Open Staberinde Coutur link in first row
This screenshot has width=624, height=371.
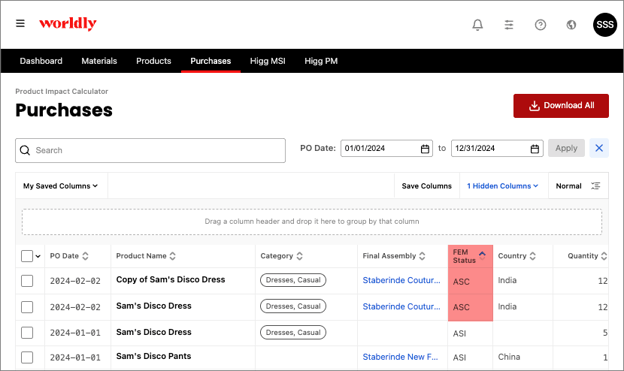pos(401,280)
